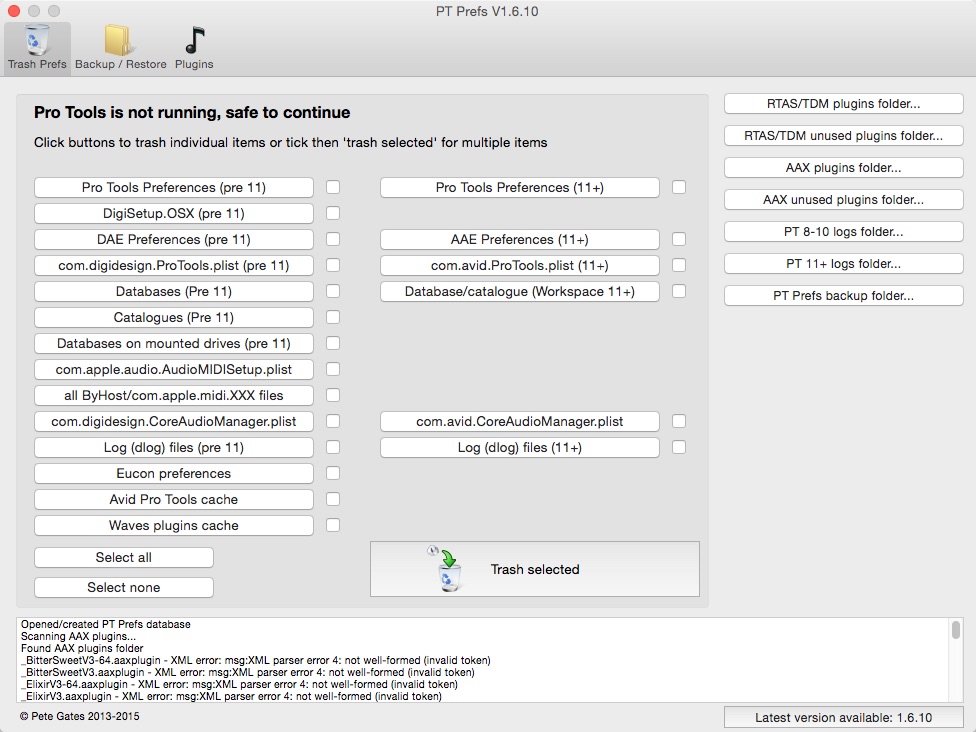Tick the Catalogues (Pre 11) checkbox
This screenshot has height=732, width=976.
[x=333, y=317]
